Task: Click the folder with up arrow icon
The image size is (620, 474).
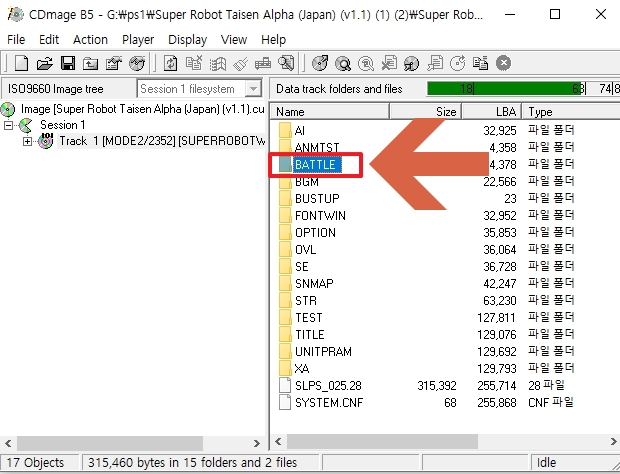Action: (x=91, y=63)
